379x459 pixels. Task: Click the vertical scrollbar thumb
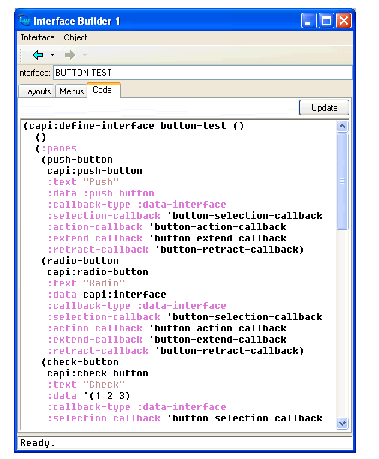(342, 181)
